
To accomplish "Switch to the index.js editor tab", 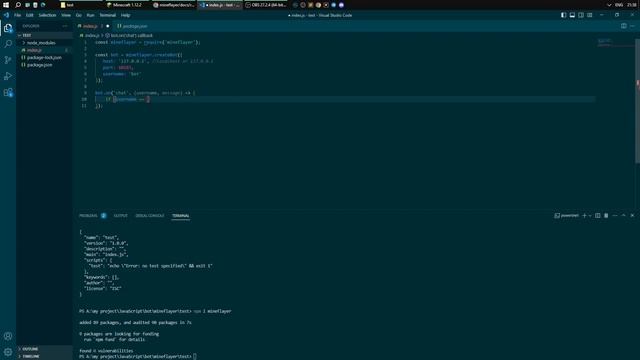I will click(90, 26).
